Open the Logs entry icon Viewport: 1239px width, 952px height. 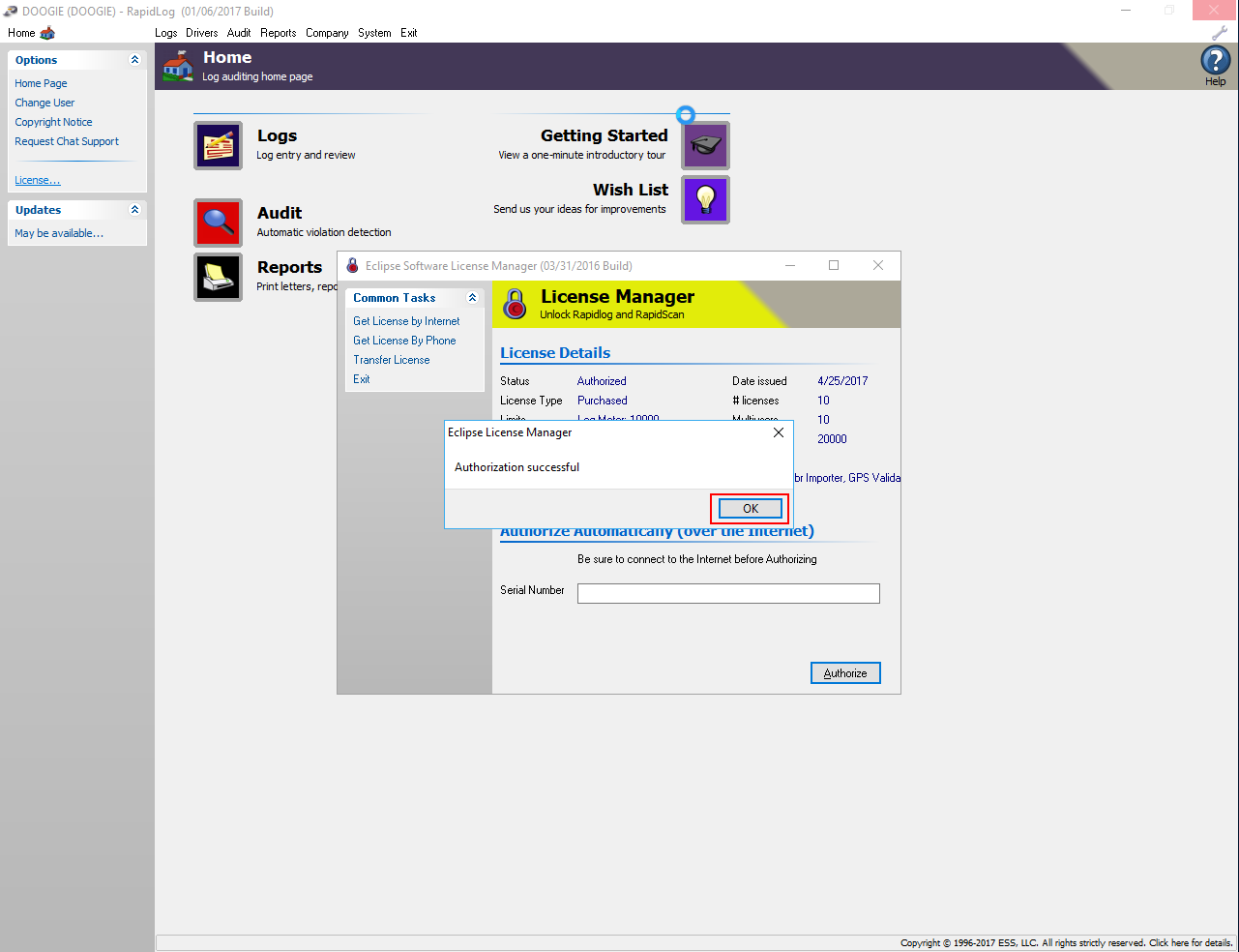[x=218, y=146]
